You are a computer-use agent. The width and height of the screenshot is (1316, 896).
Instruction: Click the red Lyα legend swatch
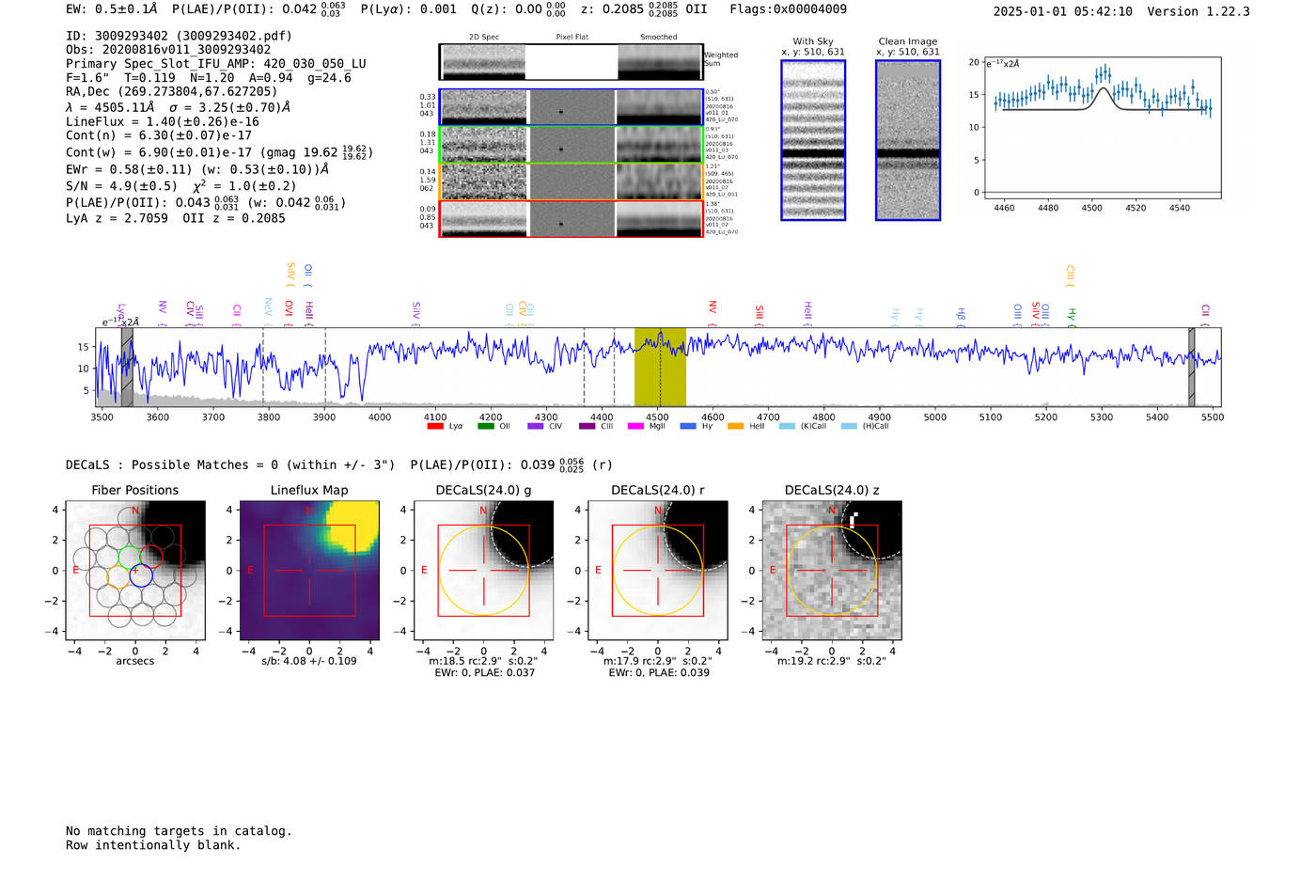pos(435,426)
